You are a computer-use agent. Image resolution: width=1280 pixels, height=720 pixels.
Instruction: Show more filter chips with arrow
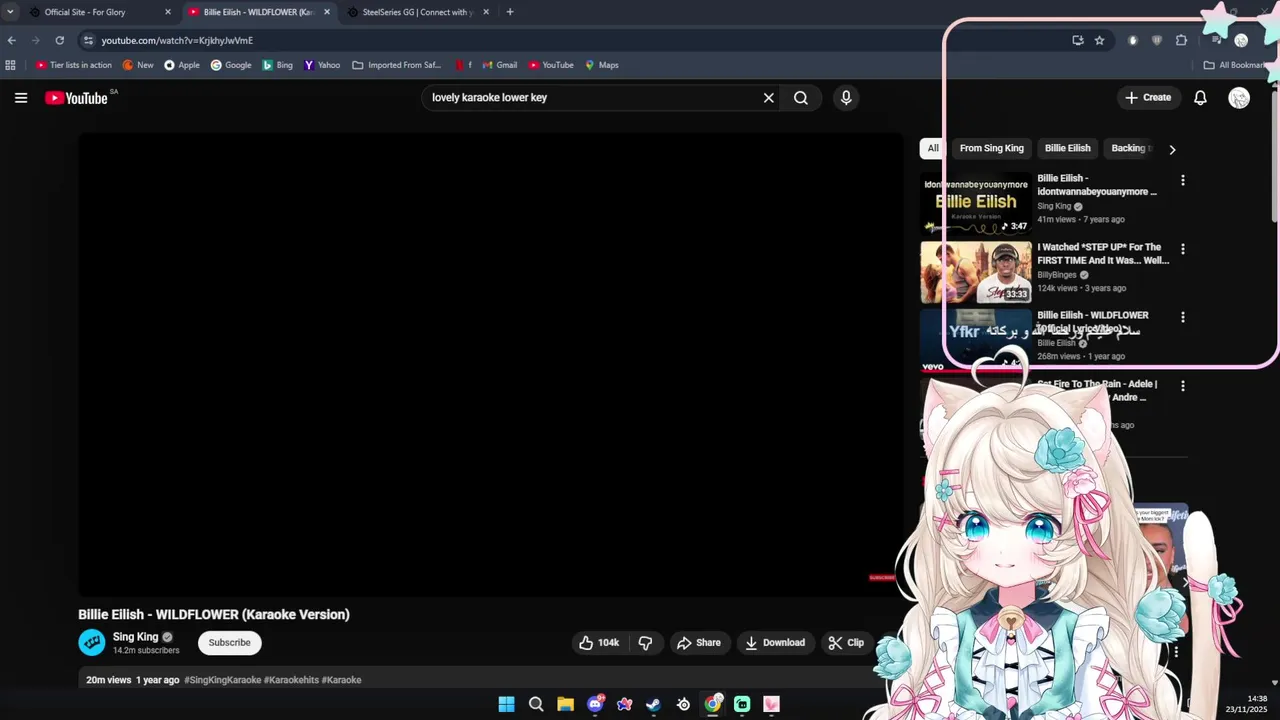[1172, 149]
